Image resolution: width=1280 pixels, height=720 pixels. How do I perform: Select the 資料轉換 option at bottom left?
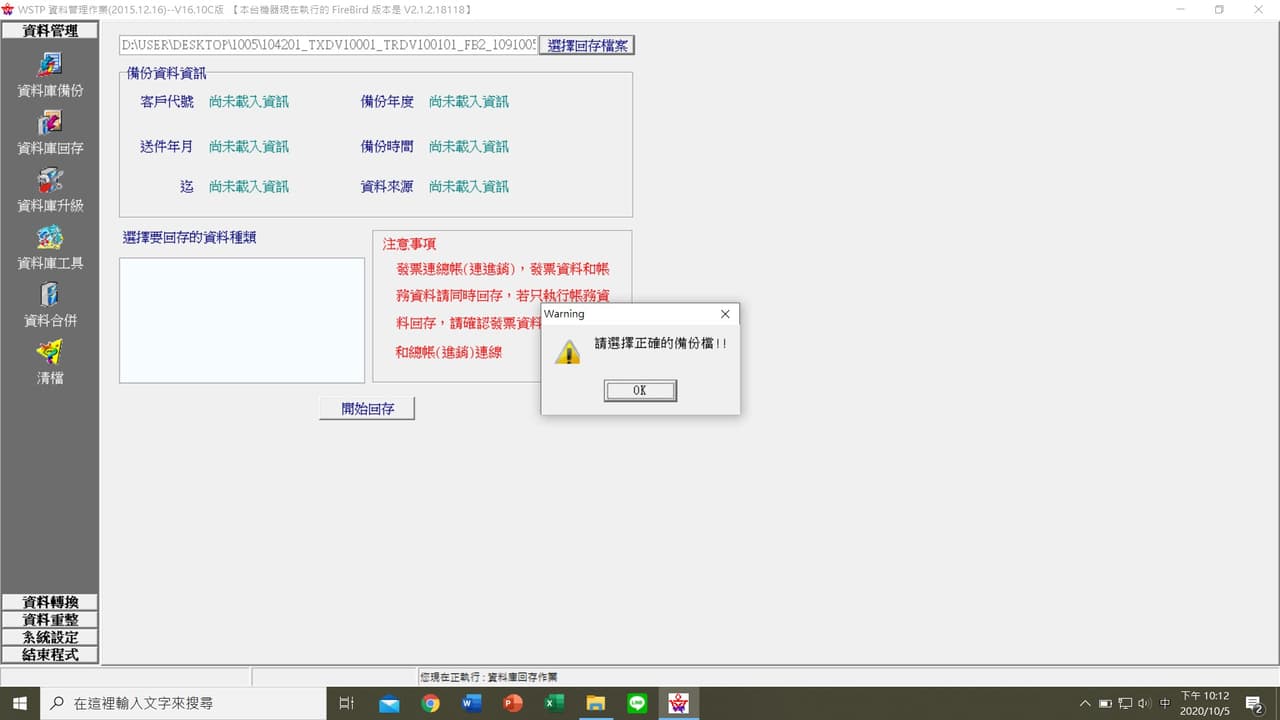[x=49, y=601]
